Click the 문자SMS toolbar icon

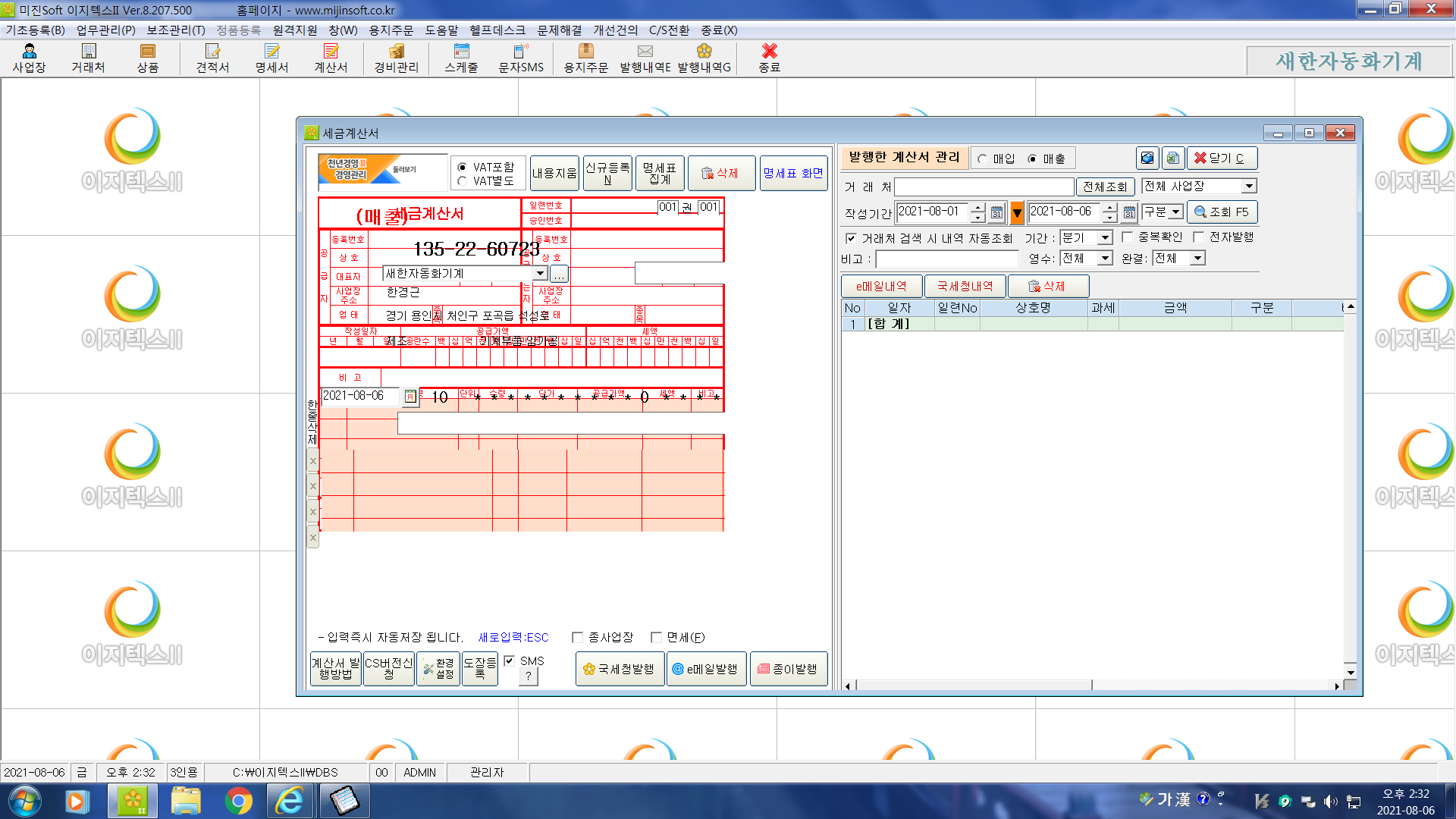point(521,58)
